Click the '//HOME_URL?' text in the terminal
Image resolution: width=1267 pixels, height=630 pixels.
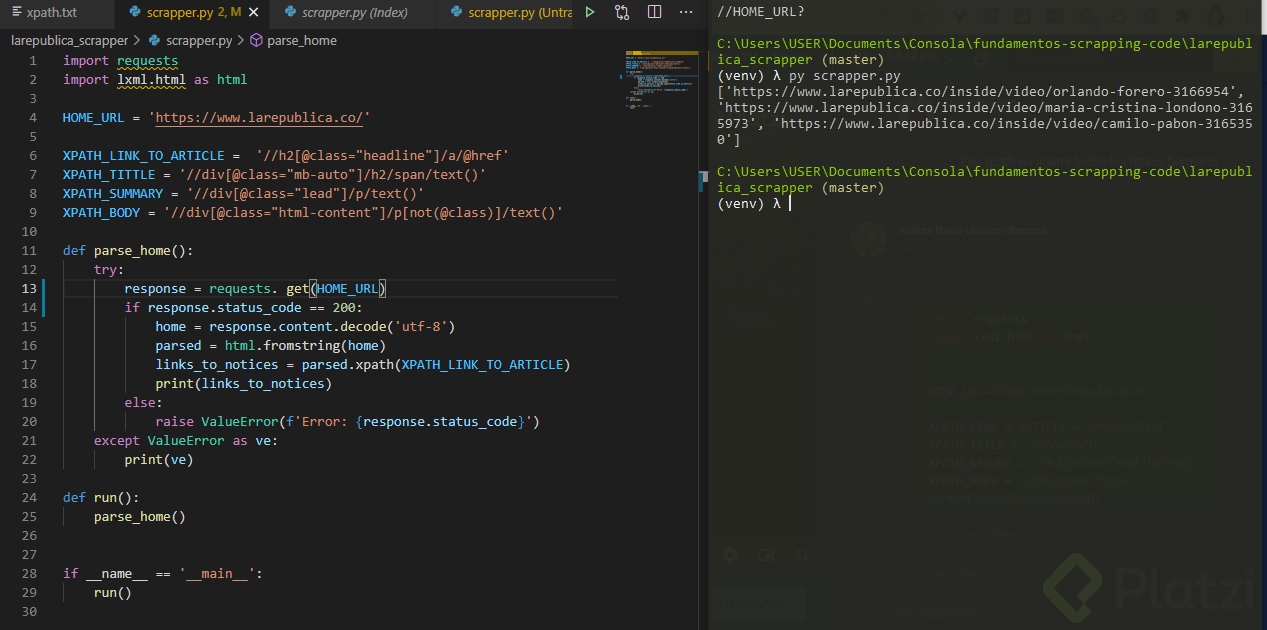click(x=760, y=12)
